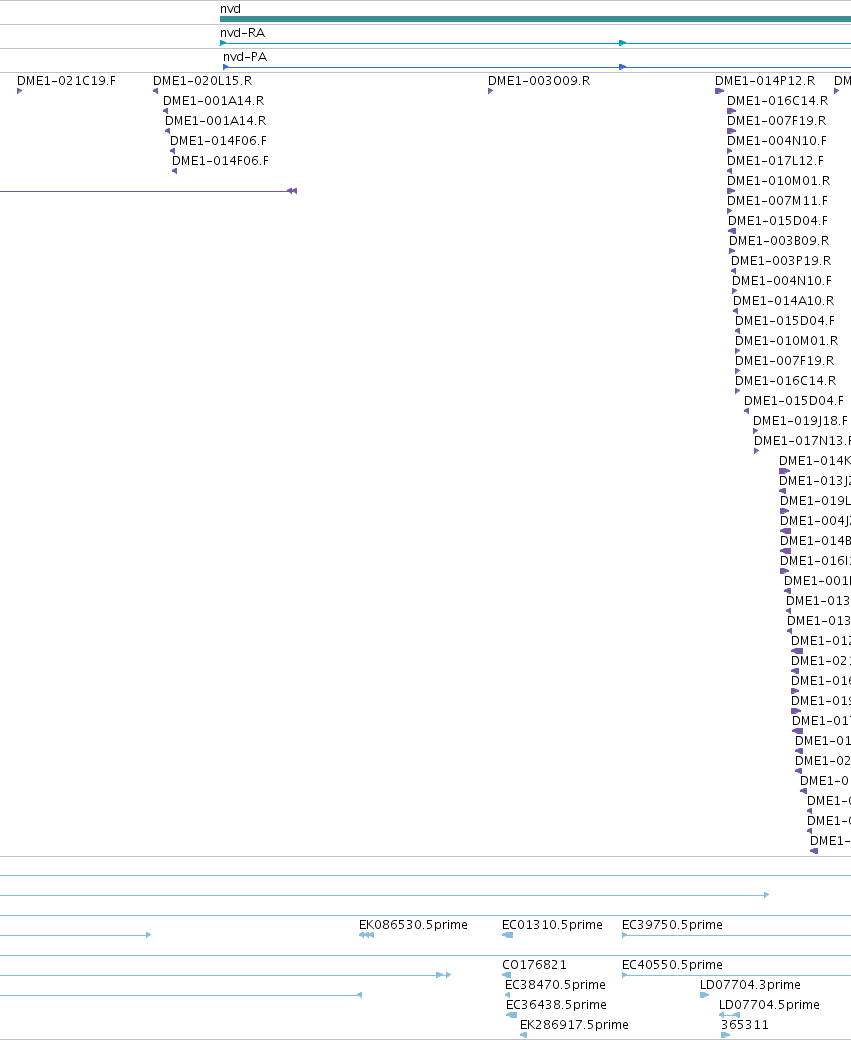
Task: Select the DME1-017L12.F label
Action: [x=775, y=161]
